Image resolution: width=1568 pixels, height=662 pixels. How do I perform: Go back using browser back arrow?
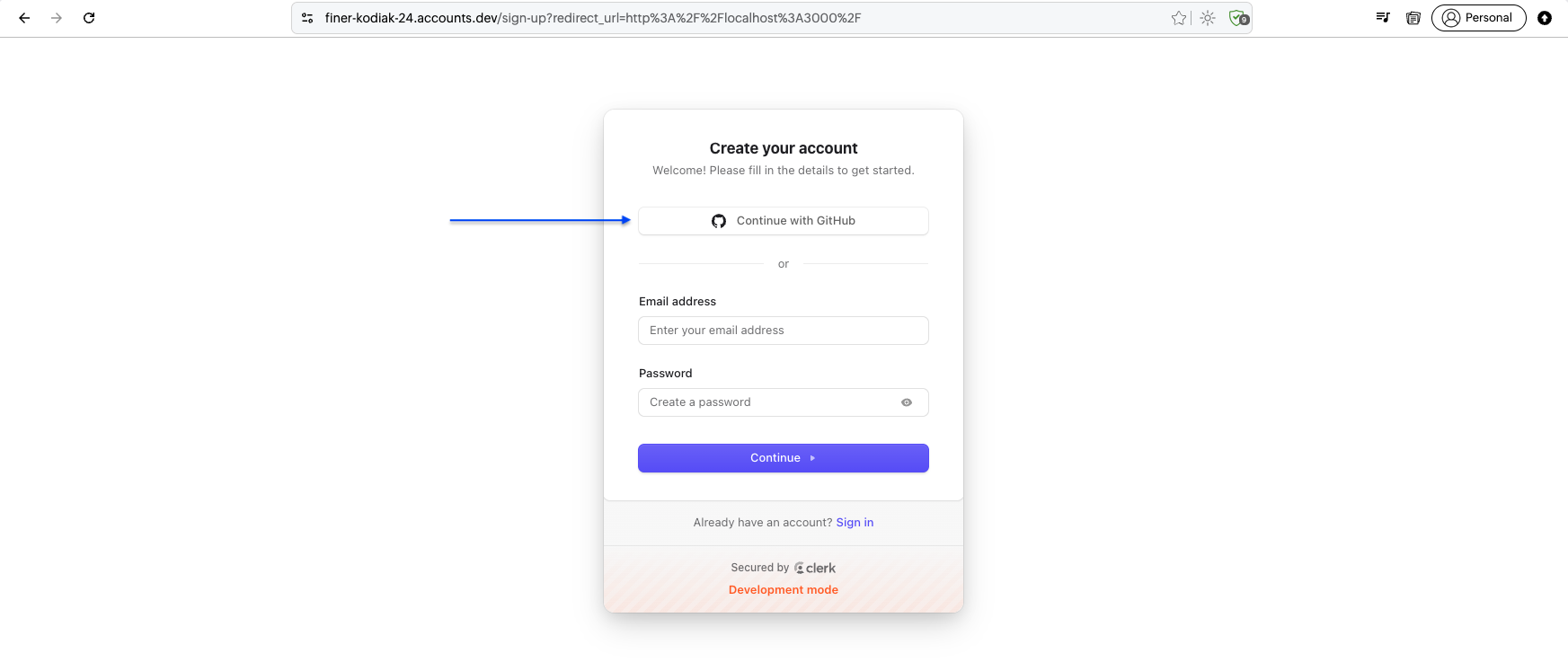[x=24, y=18]
